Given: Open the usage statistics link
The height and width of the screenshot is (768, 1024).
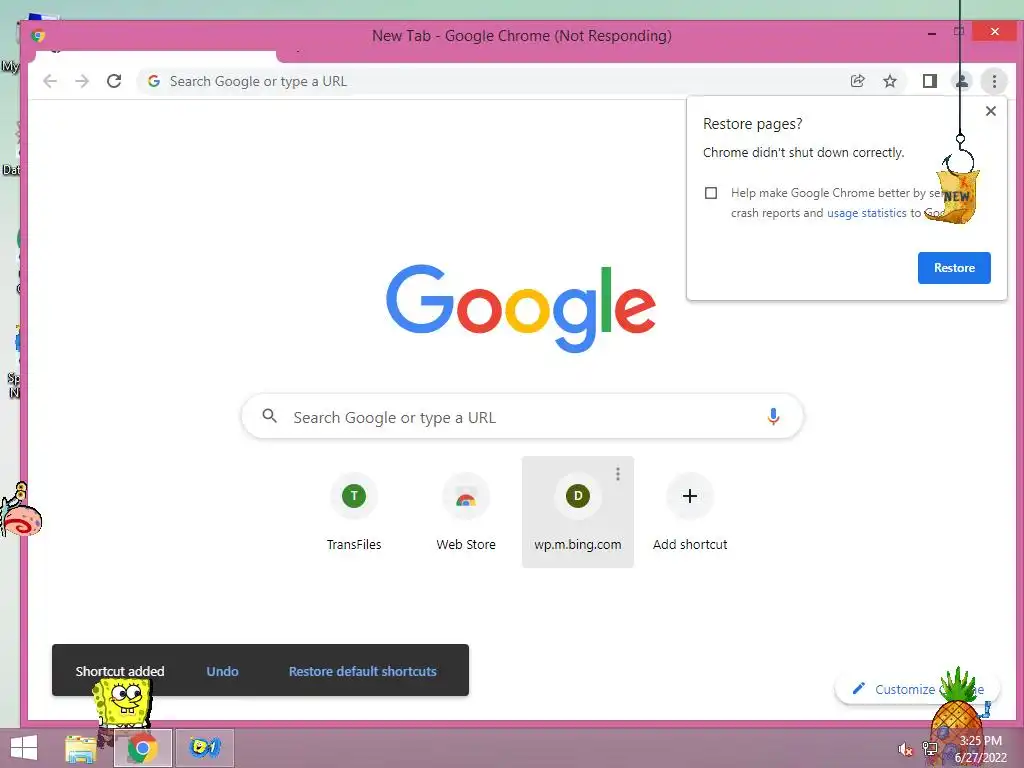Looking at the screenshot, I should [x=867, y=213].
